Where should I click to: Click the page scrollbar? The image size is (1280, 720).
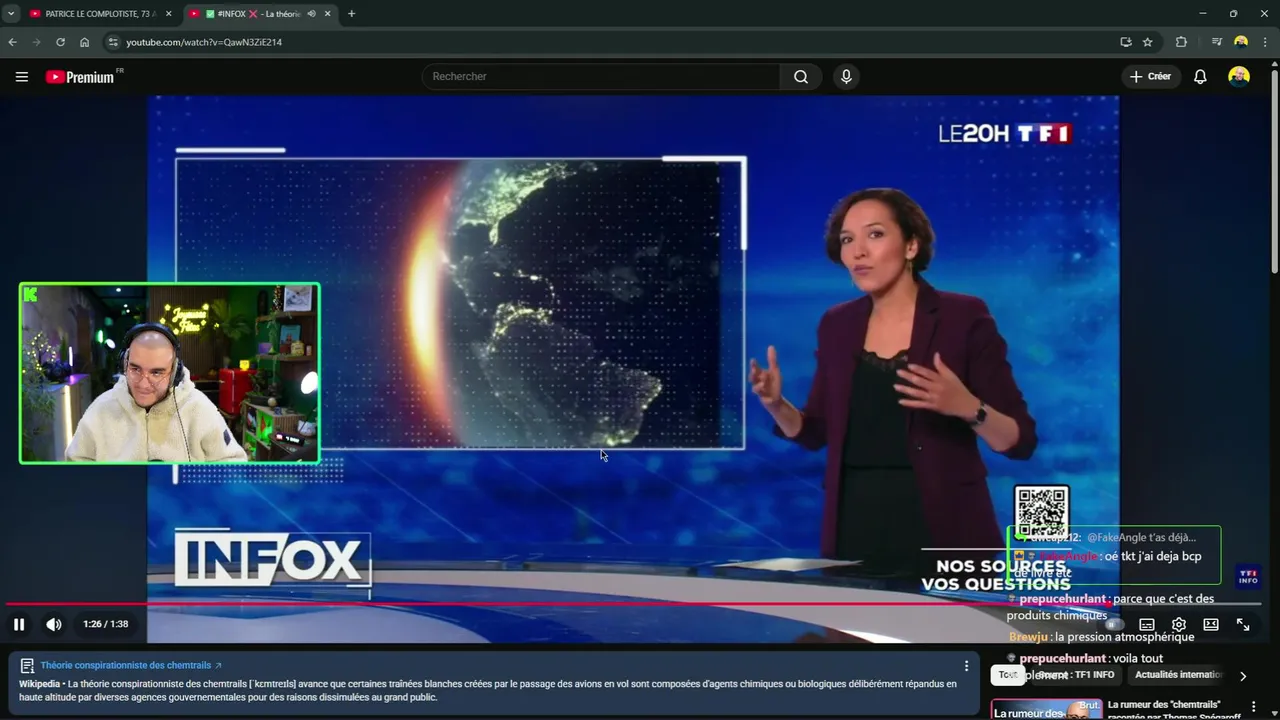point(1274,170)
